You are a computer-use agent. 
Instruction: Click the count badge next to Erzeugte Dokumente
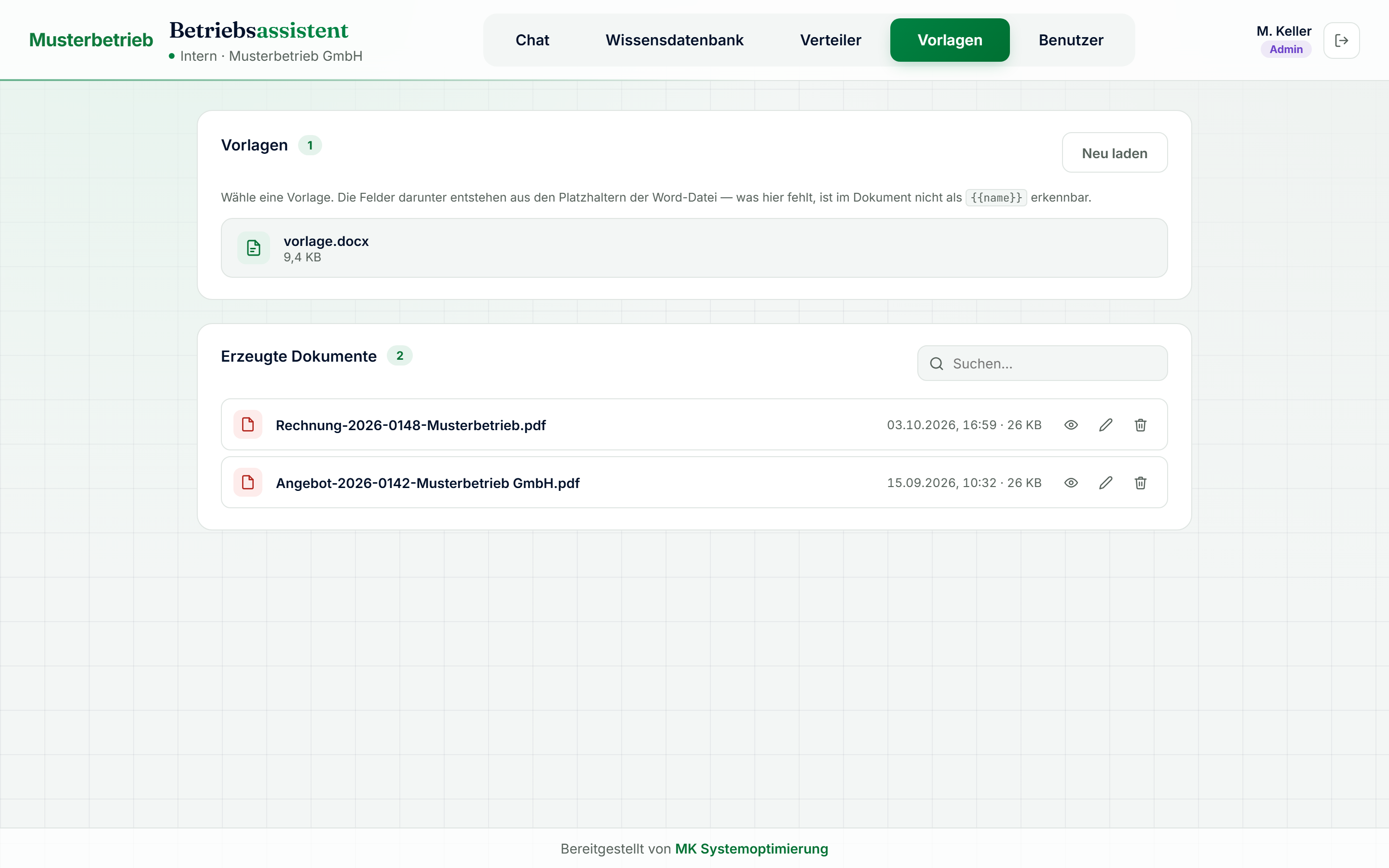click(399, 356)
